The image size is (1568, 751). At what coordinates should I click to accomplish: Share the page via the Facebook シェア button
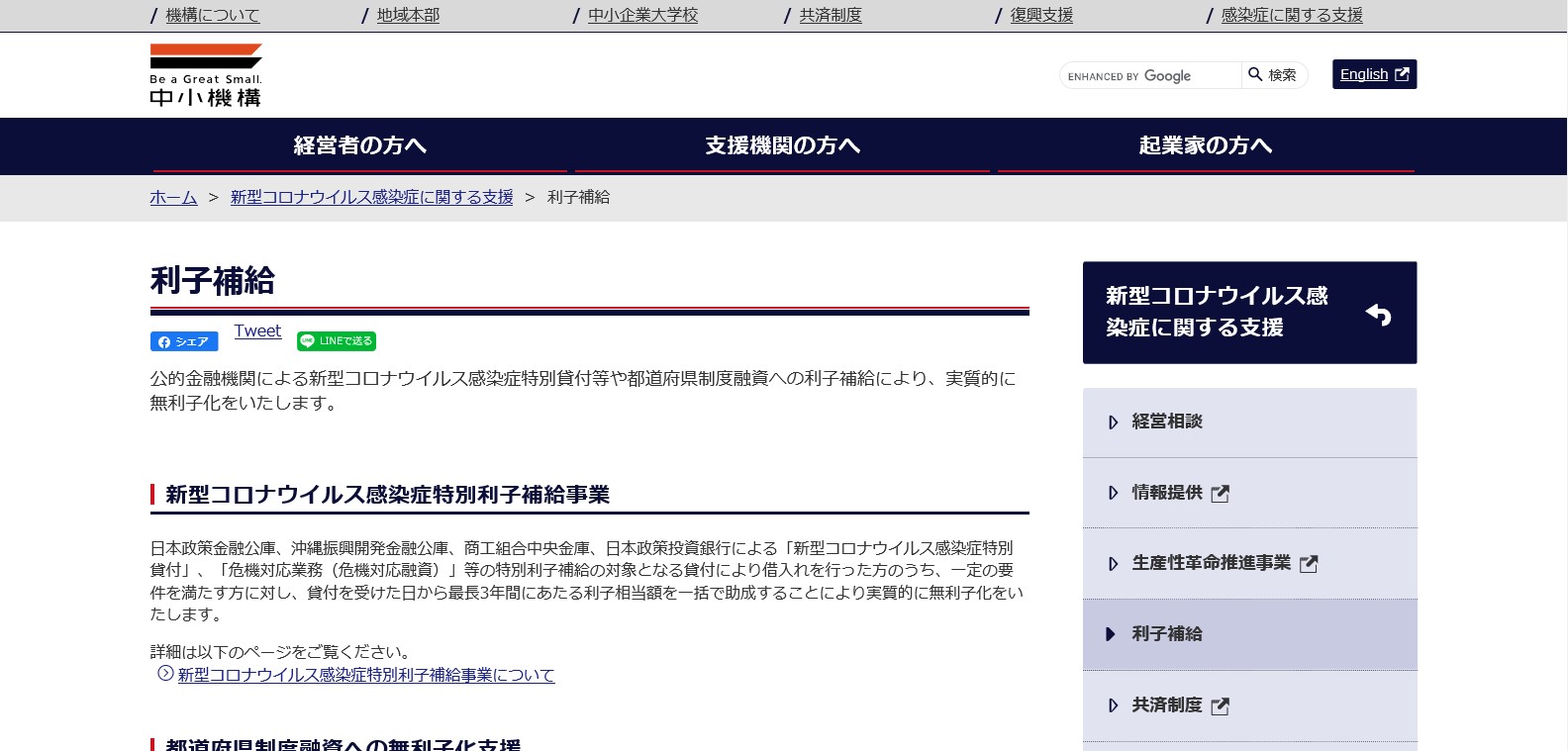pos(184,341)
